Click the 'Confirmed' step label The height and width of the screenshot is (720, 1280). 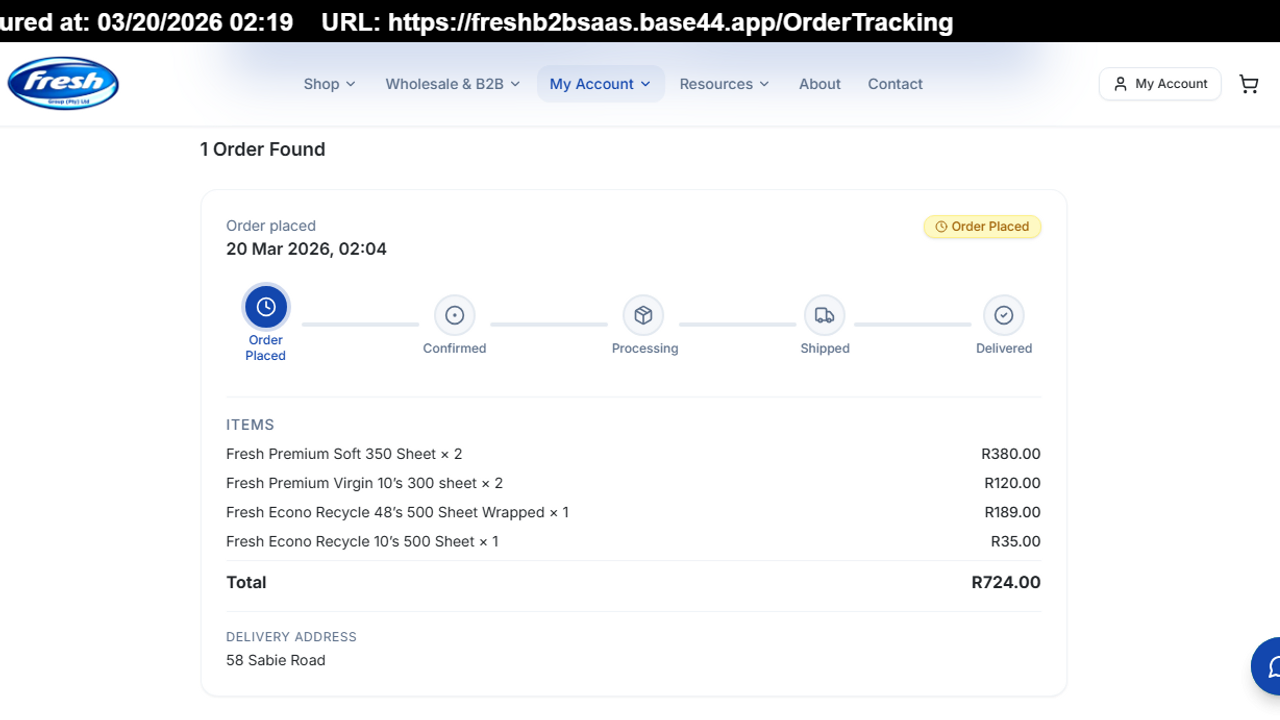(454, 348)
